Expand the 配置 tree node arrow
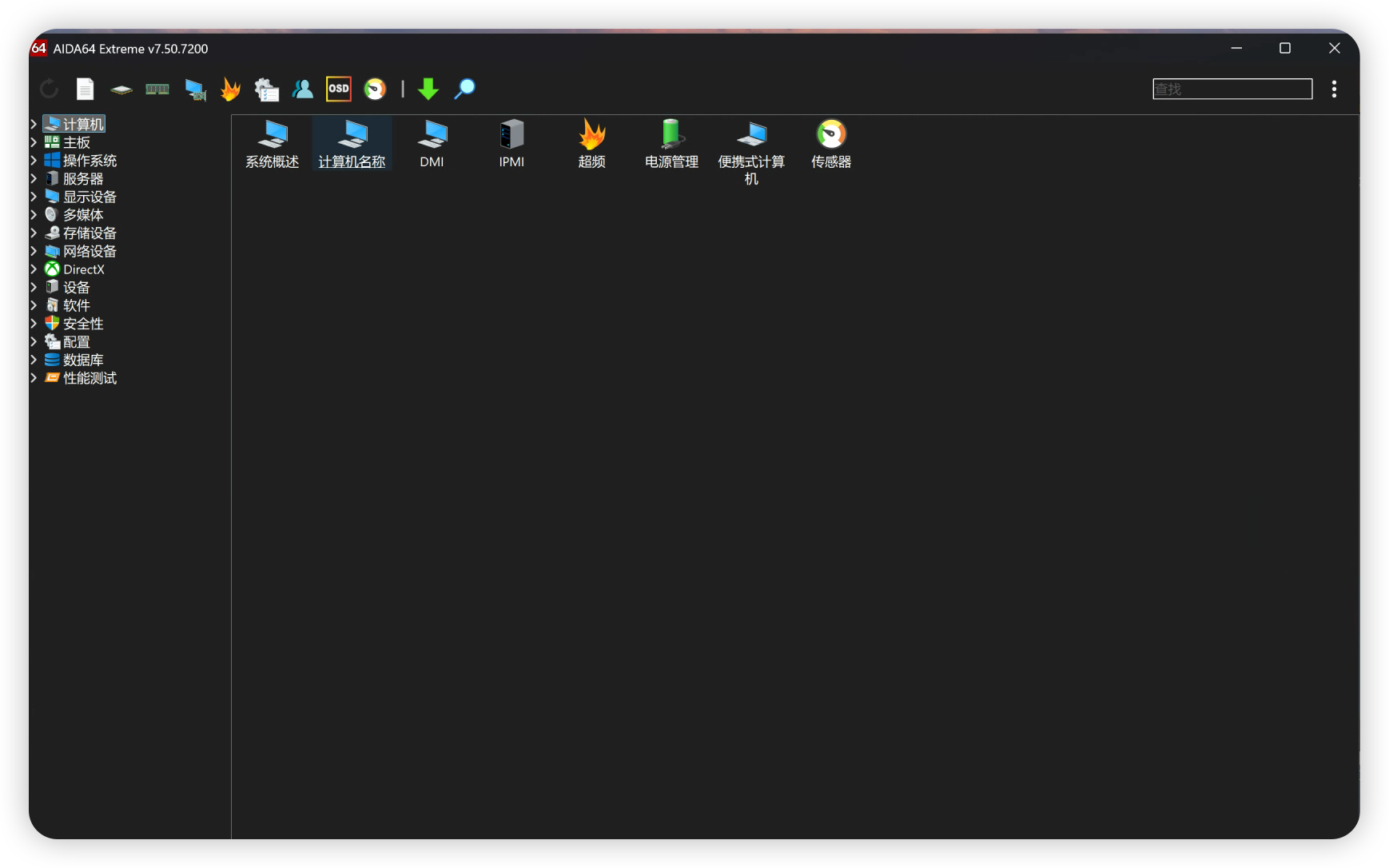Image resolution: width=1389 pixels, height=868 pixels. pos(34,341)
